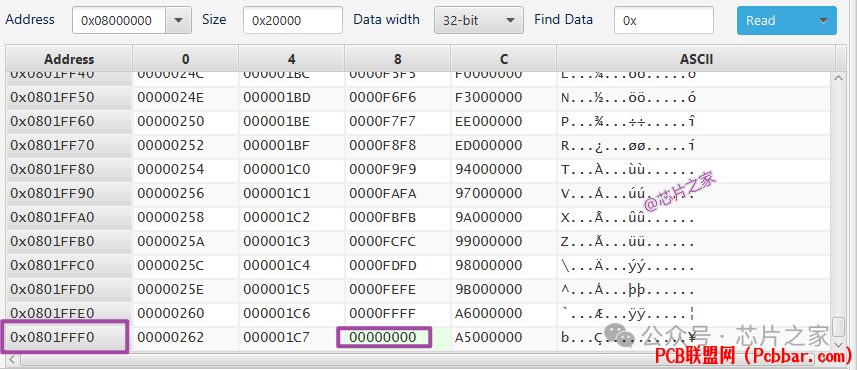Select address row 0x0801FF70
The height and width of the screenshot is (370, 857).
click(x=69, y=145)
